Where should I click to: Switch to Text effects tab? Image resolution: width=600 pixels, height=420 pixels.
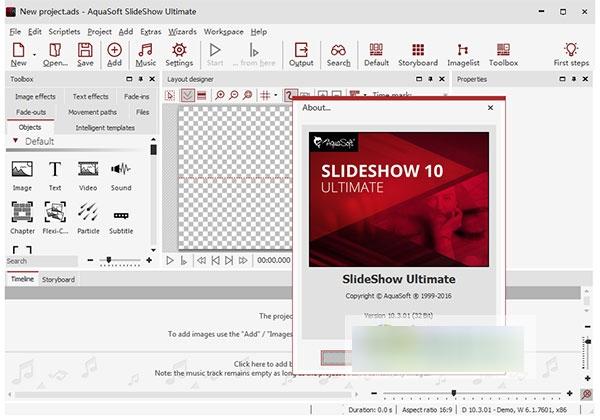pyautogui.click(x=91, y=97)
